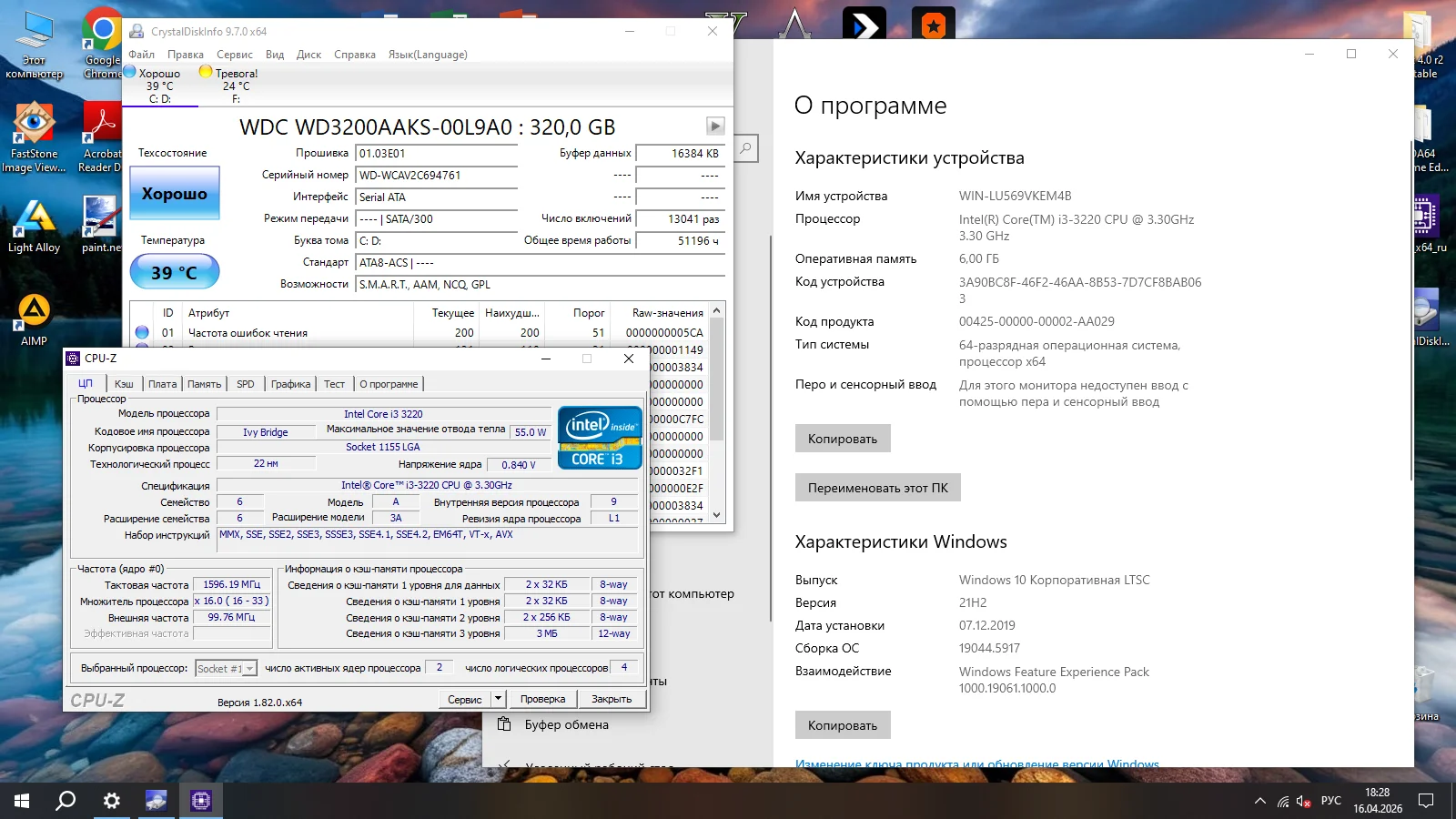Click next disk arrow in CrystalDiskInfo
This screenshot has width=1456, height=819.
[715, 126]
